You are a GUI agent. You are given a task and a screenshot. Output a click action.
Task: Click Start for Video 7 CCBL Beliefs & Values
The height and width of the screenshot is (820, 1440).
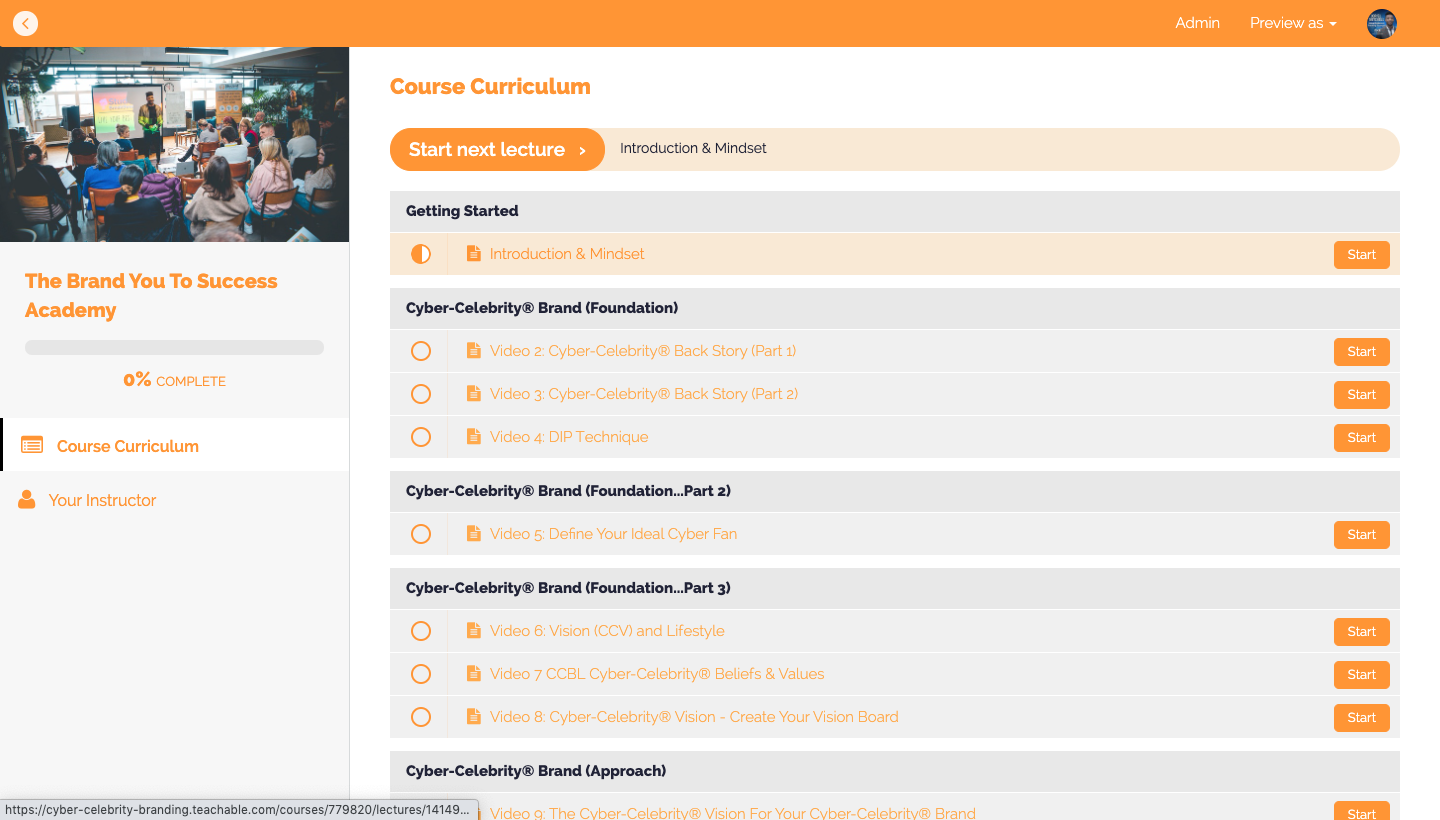[x=1361, y=675]
